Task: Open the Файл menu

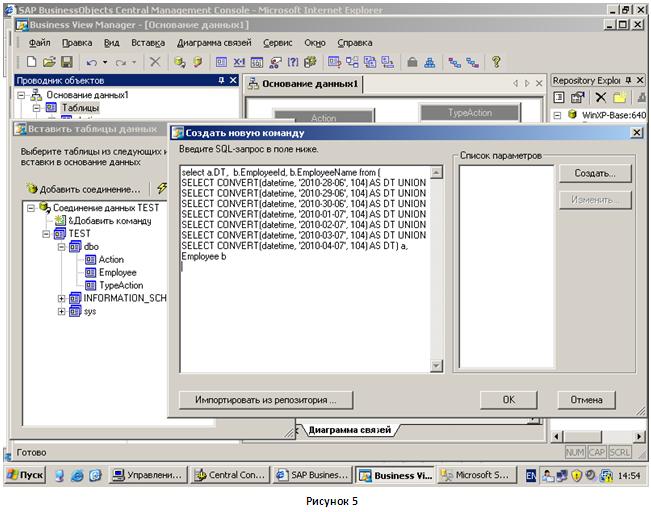Action: click(x=39, y=43)
